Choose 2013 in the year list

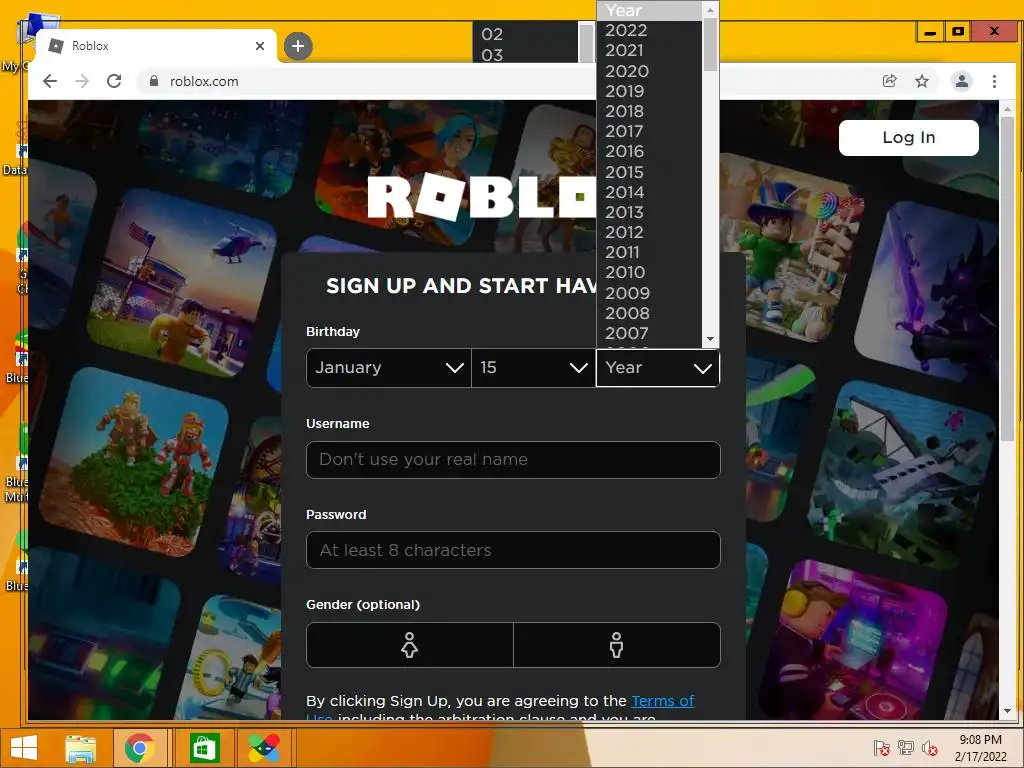click(649, 212)
